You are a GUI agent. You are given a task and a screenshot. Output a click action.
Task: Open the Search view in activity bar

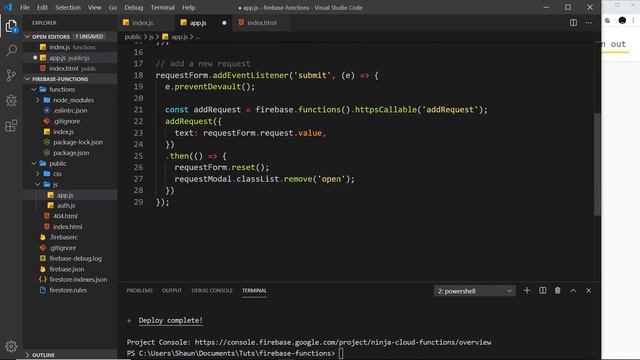pyautogui.click(x=11, y=51)
